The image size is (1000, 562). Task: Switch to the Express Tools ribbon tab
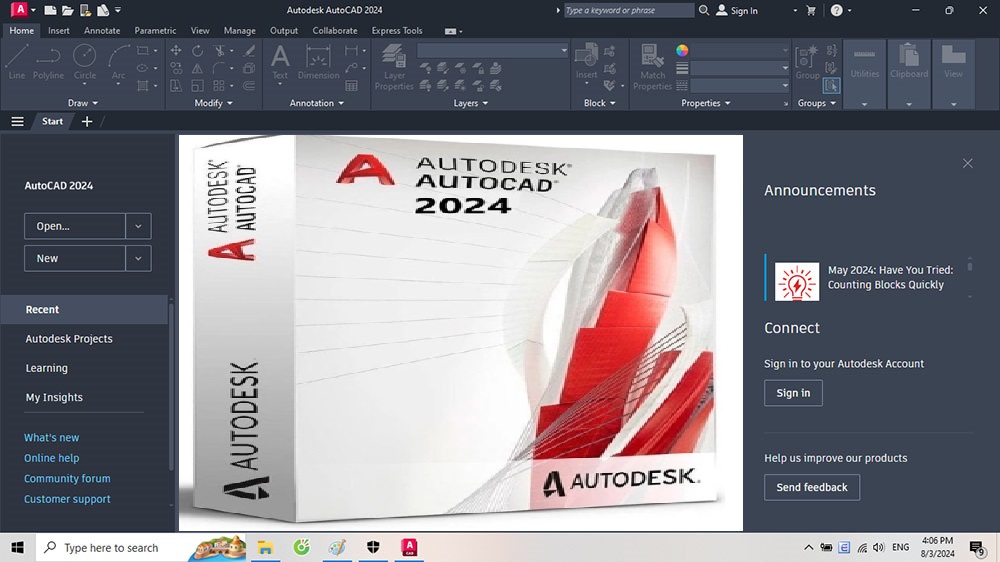coord(397,31)
